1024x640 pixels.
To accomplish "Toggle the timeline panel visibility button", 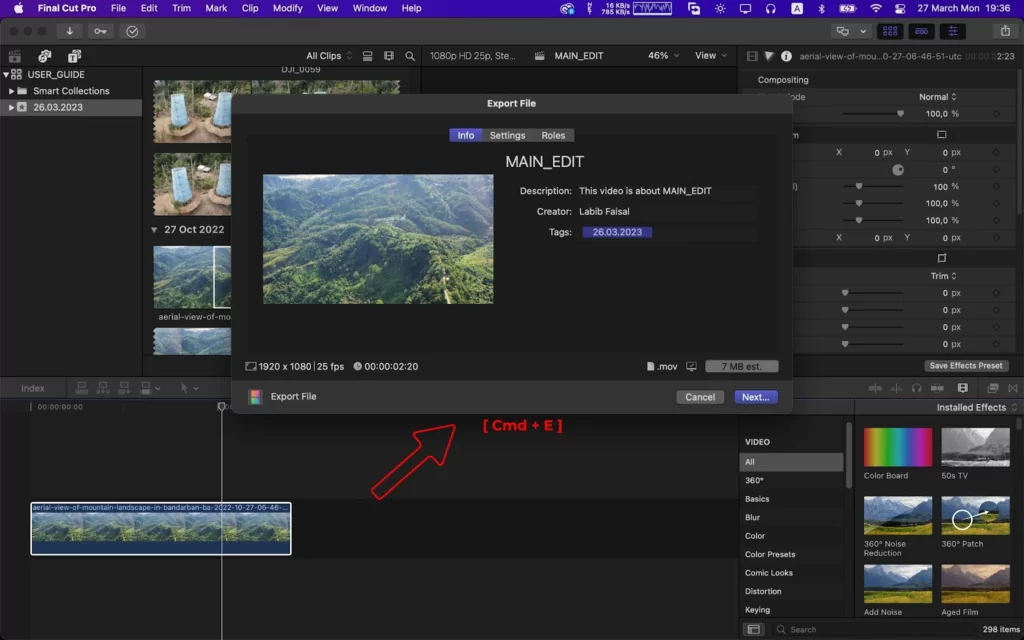I will [x=921, y=31].
